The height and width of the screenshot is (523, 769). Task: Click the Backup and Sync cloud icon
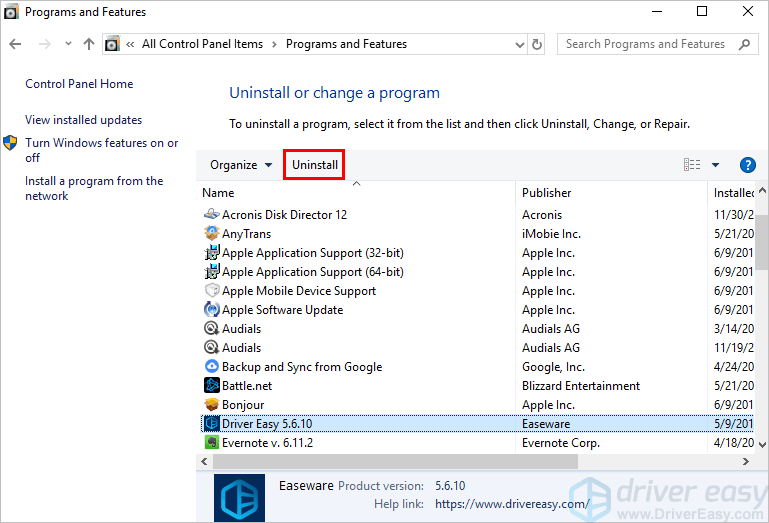(x=211, y=367)
